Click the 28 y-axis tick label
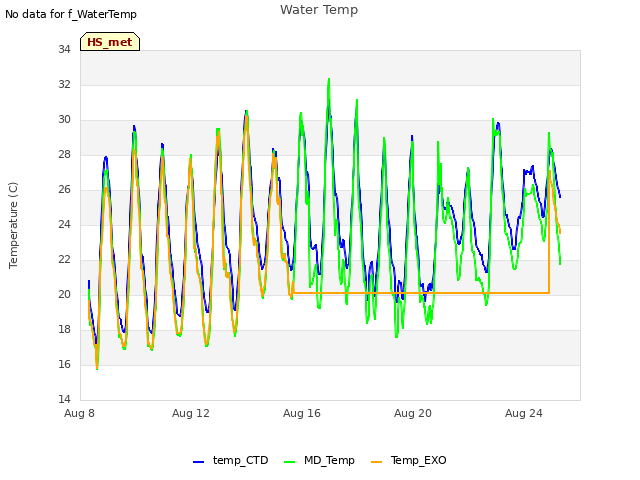Image resolution: width=640 pixels, height=480 pixels. [64, 154]
